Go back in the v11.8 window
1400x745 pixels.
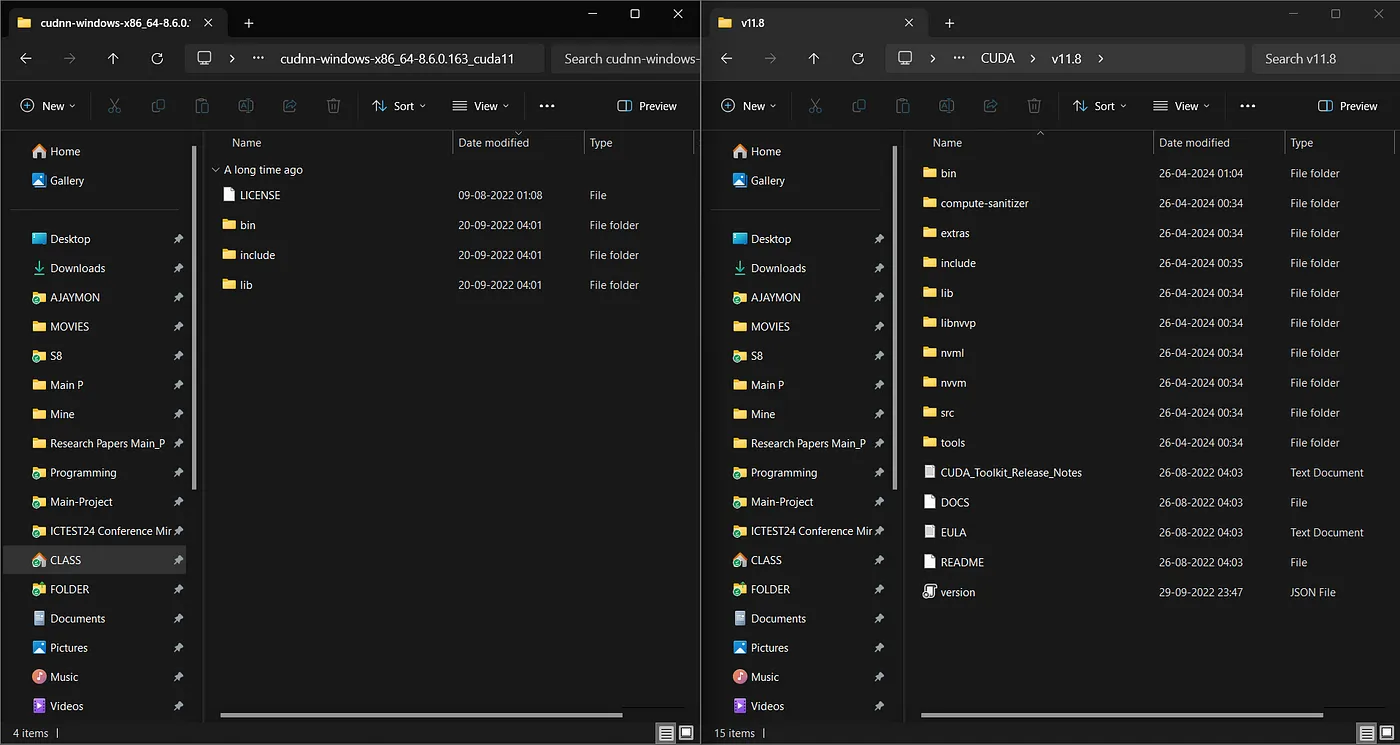(727, 59)
